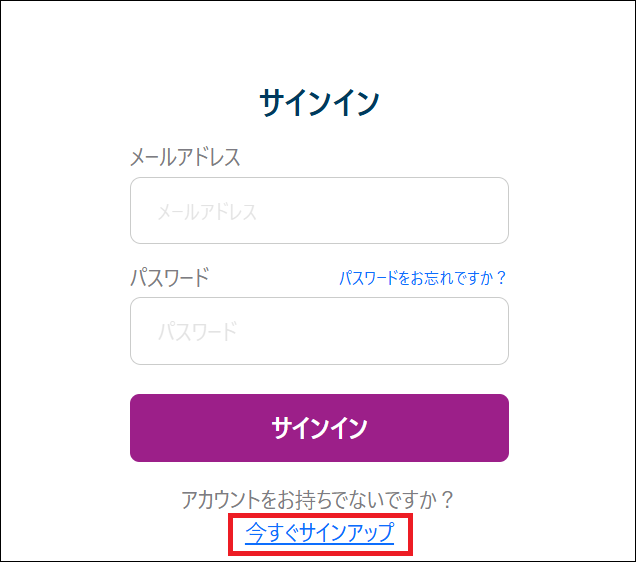The width and height of the screenshot is (637, 563).
Task: Click the メールアドレス label above the field
Action: point(185,157)
